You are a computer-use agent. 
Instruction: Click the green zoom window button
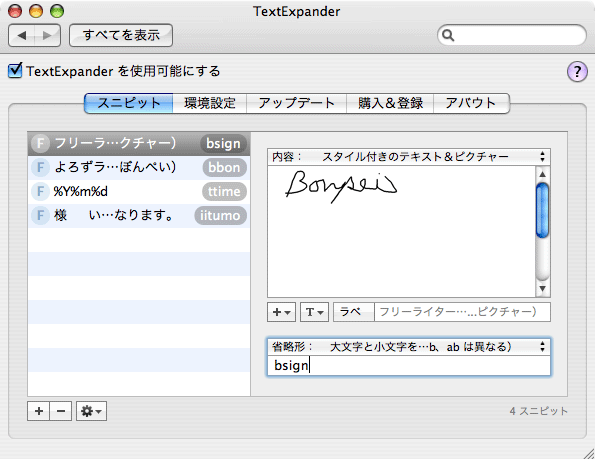point(57,11)
